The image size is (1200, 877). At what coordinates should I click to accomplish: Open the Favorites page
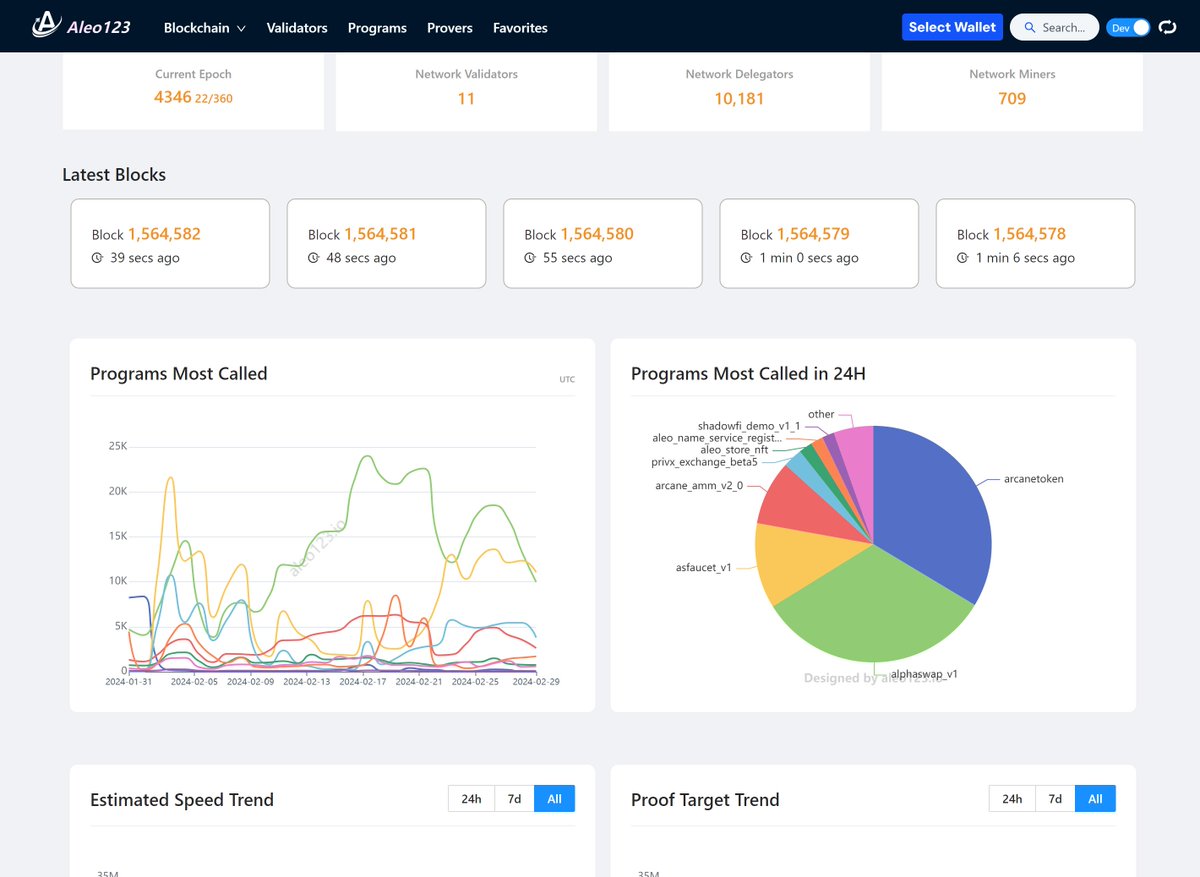point(520,28)
